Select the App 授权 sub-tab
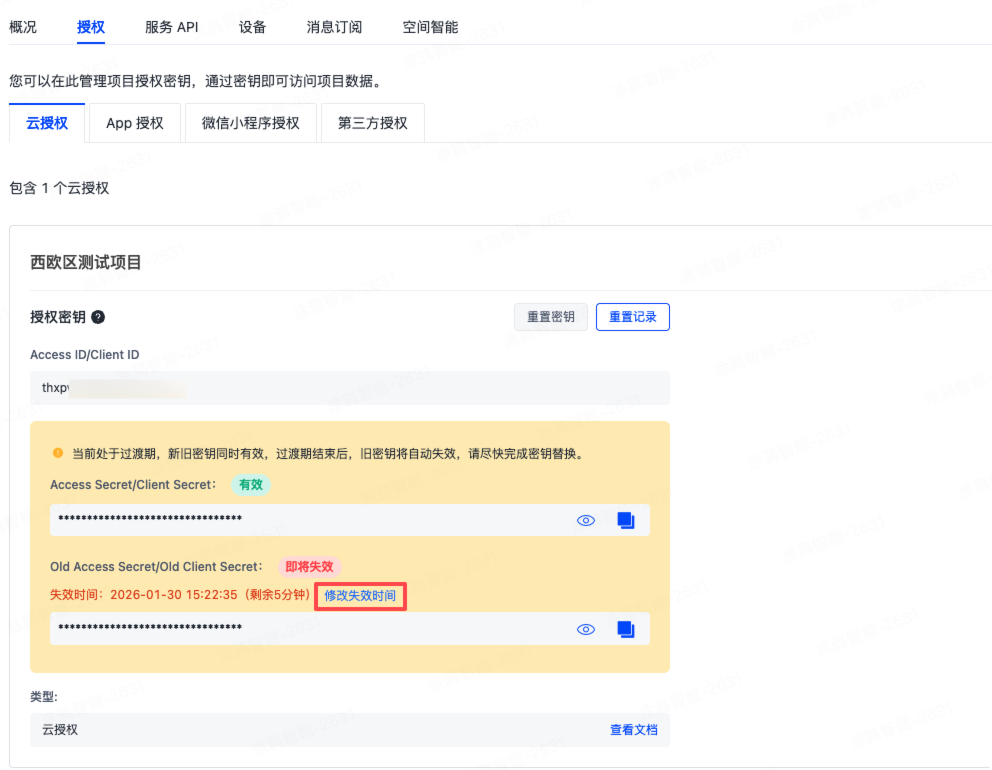This screenshot has width=992, height=770. point(134,122)
